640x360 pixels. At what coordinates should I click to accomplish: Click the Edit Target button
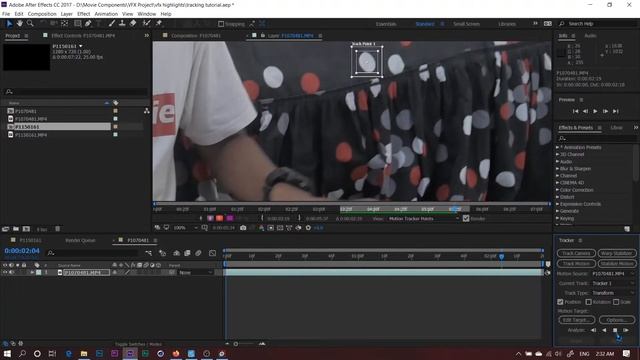[x=576, y=320]
